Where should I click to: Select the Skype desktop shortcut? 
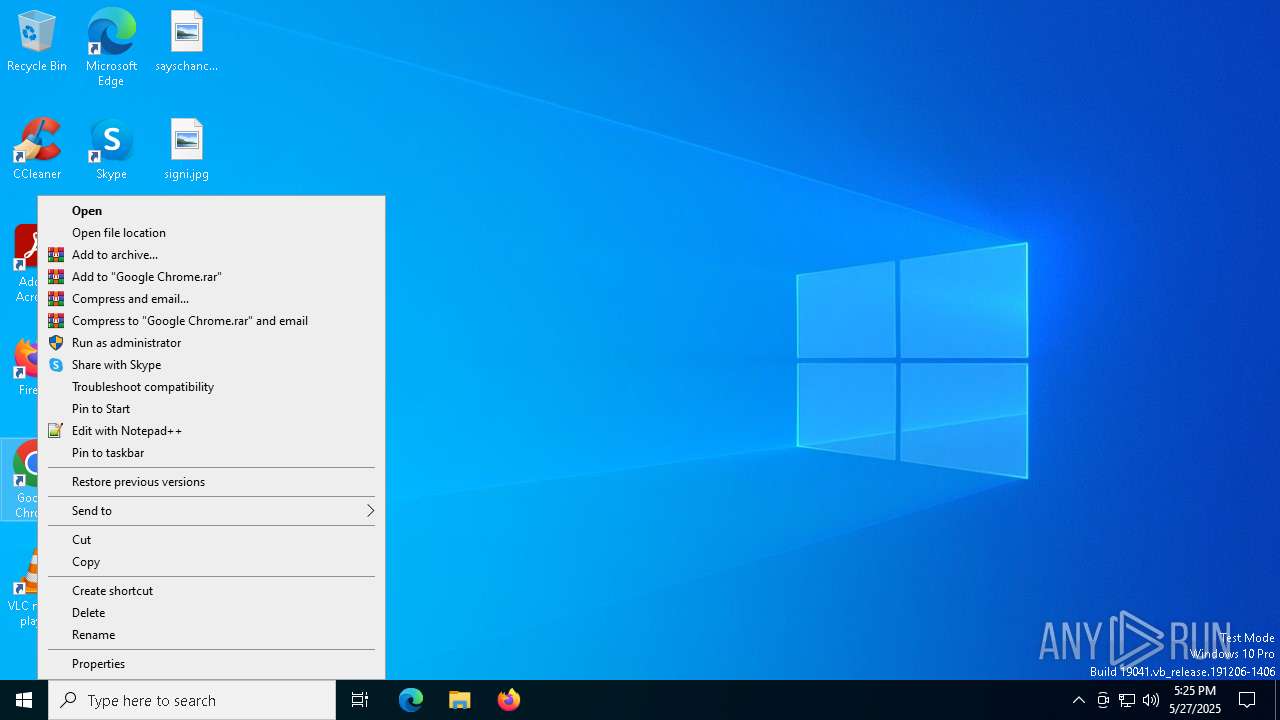tap(111, 149)
